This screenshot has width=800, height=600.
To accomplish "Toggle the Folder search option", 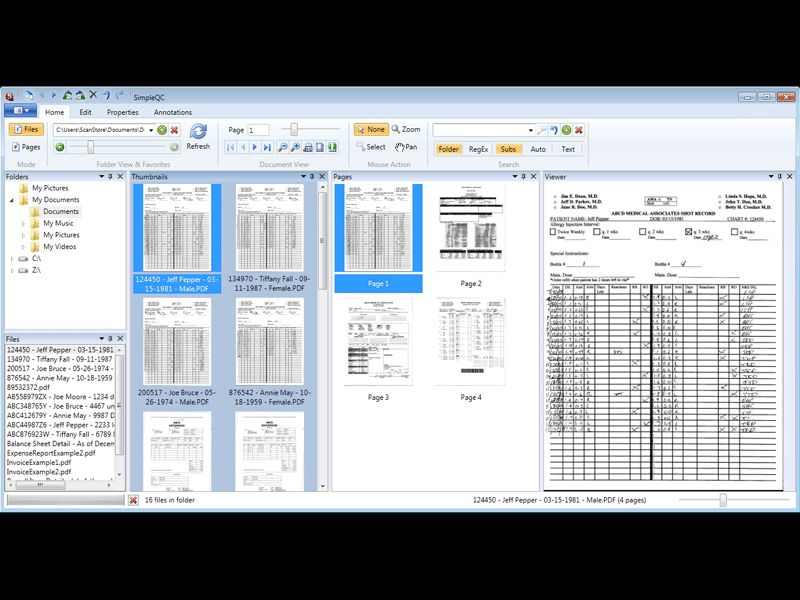I will 448,149.
